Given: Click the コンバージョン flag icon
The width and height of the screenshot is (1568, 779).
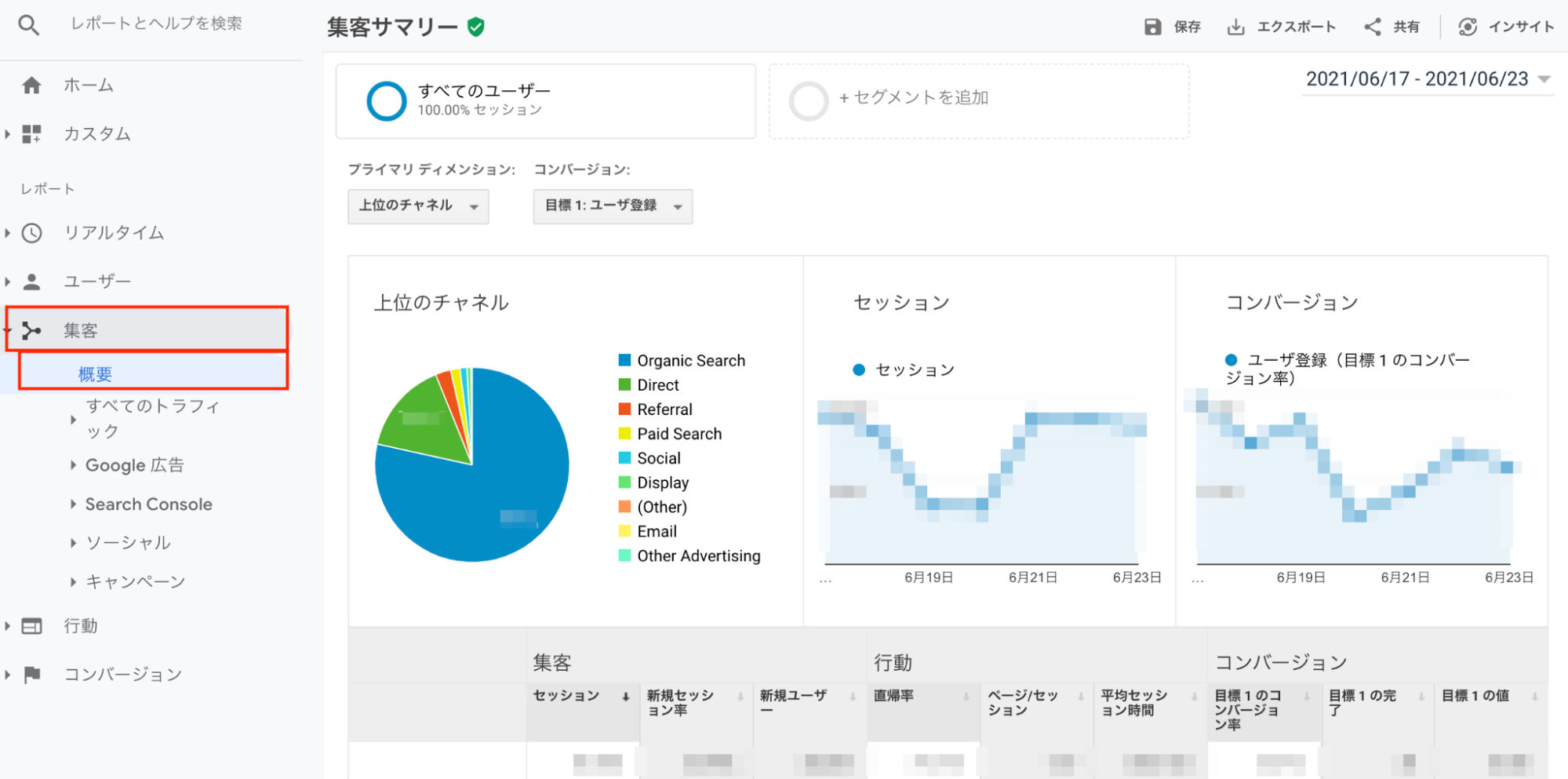Looking at the screenshot, I should pos(31,675).
